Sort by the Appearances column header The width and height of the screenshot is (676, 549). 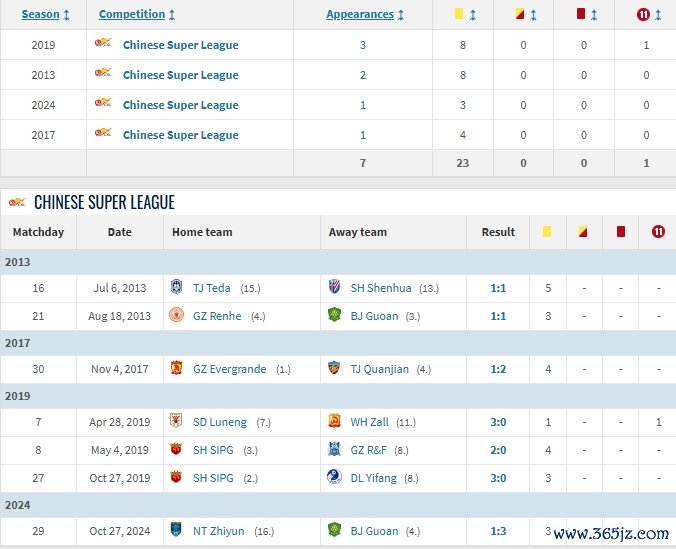click(365, 15)
